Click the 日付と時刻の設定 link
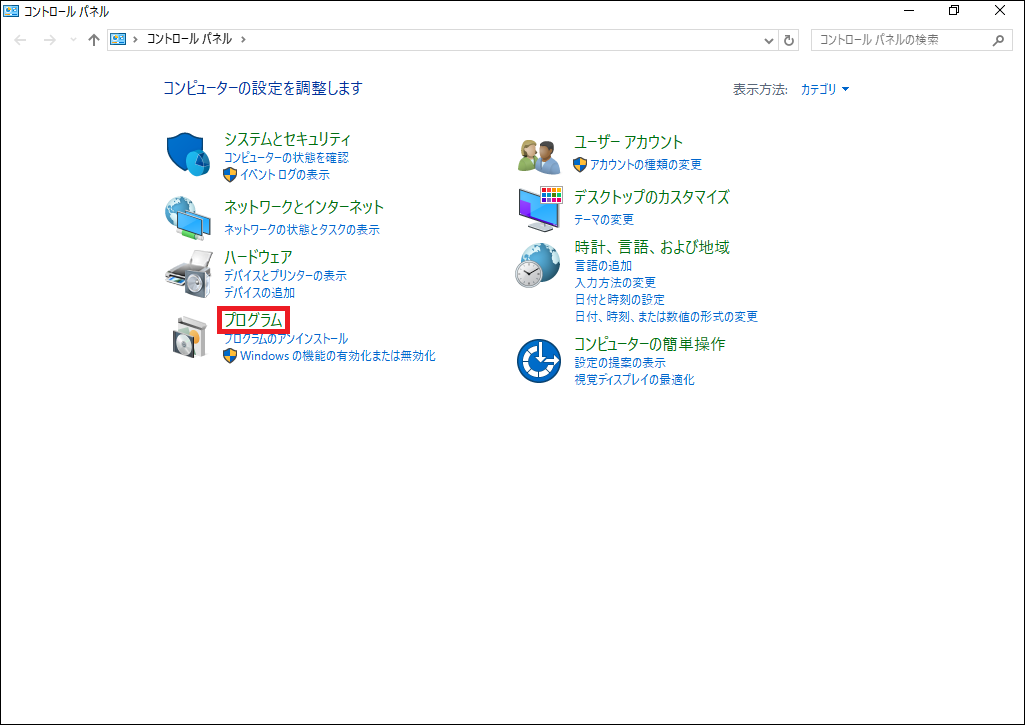1025x725 pixels. pos(620,300)
